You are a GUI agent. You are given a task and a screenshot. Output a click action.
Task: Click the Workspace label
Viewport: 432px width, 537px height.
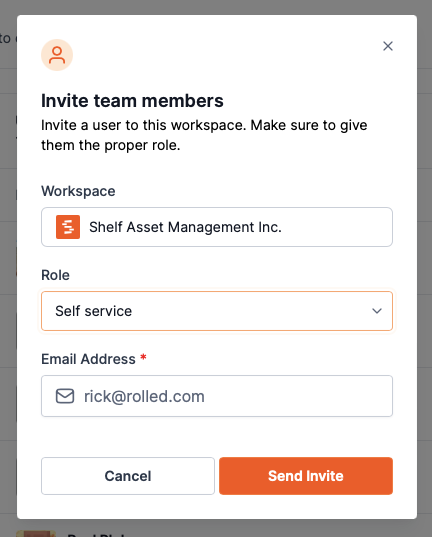78,191
